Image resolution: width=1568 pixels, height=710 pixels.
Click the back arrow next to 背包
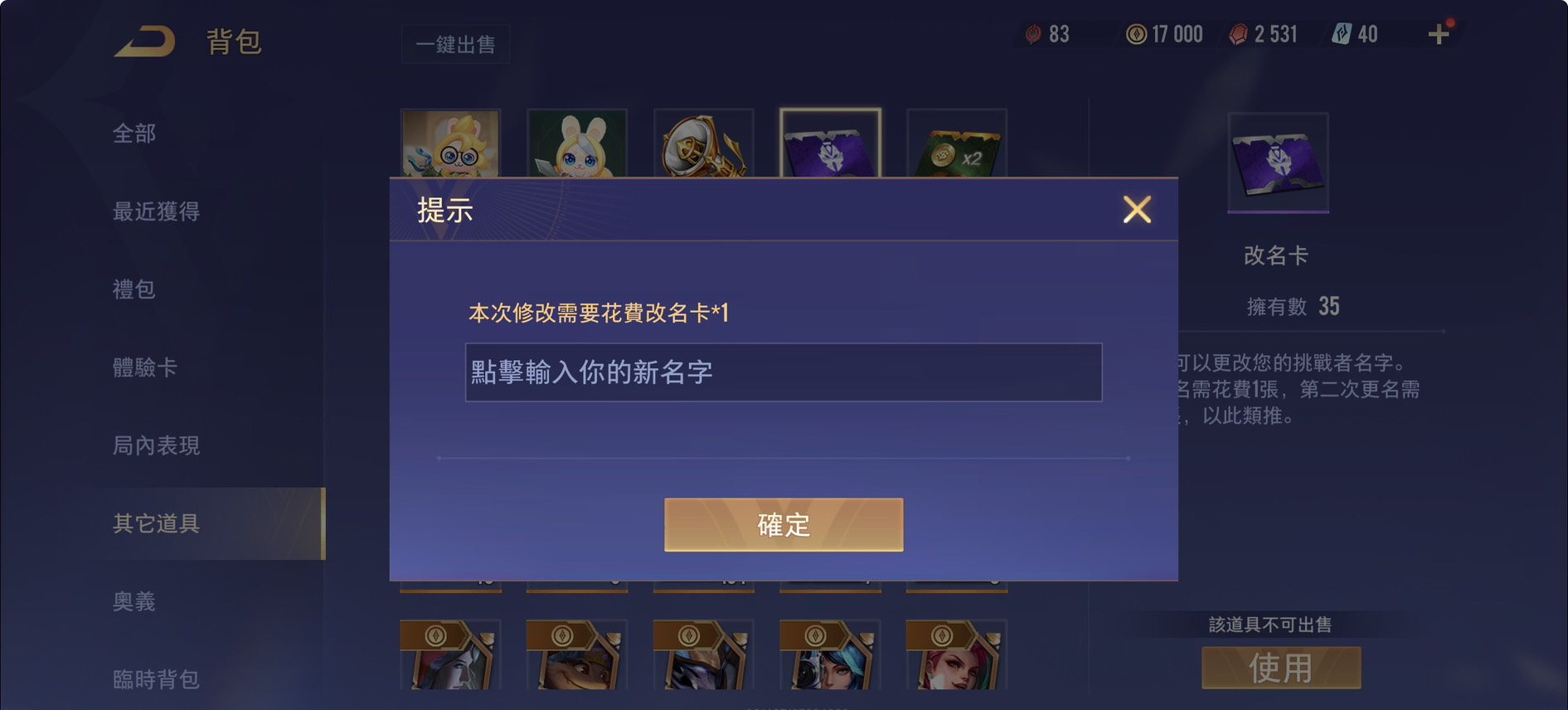tap(145, 41)
